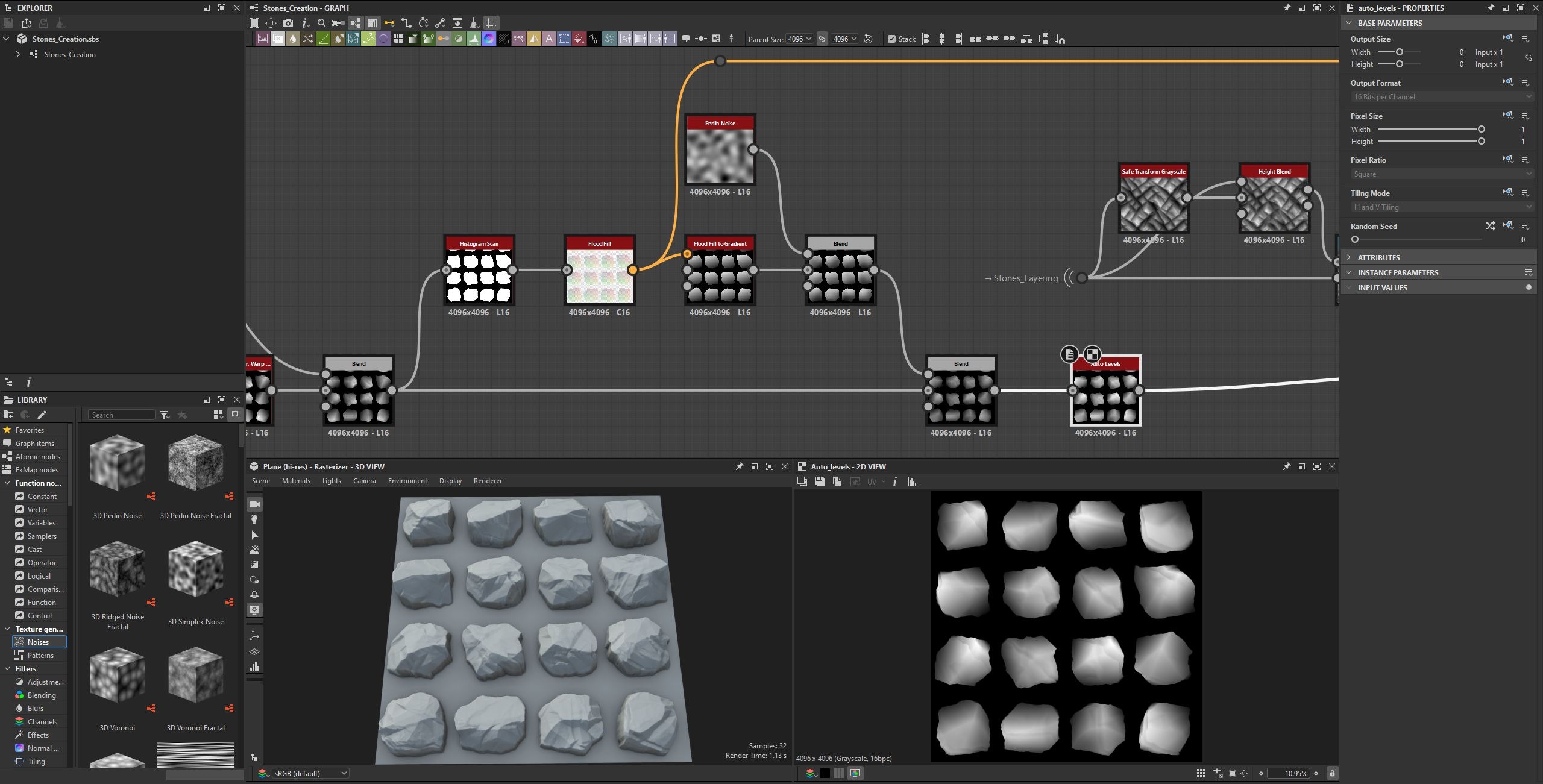Select the Patterns category in Library
Viewport: 1543px width, 784px height.
click(x=40, y=656)
